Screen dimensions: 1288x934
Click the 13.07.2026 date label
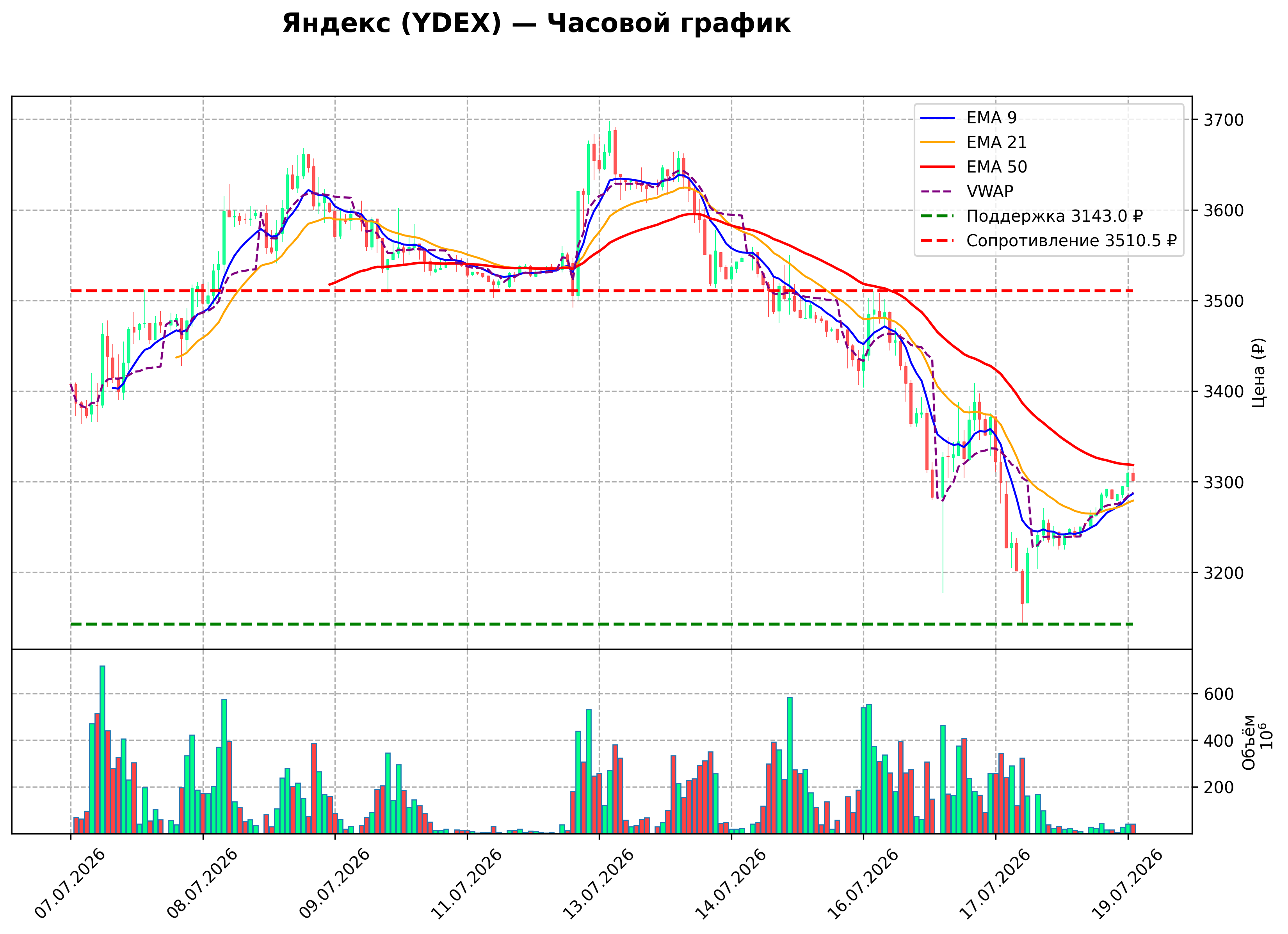pyautogui.click(x=599, y=884)
